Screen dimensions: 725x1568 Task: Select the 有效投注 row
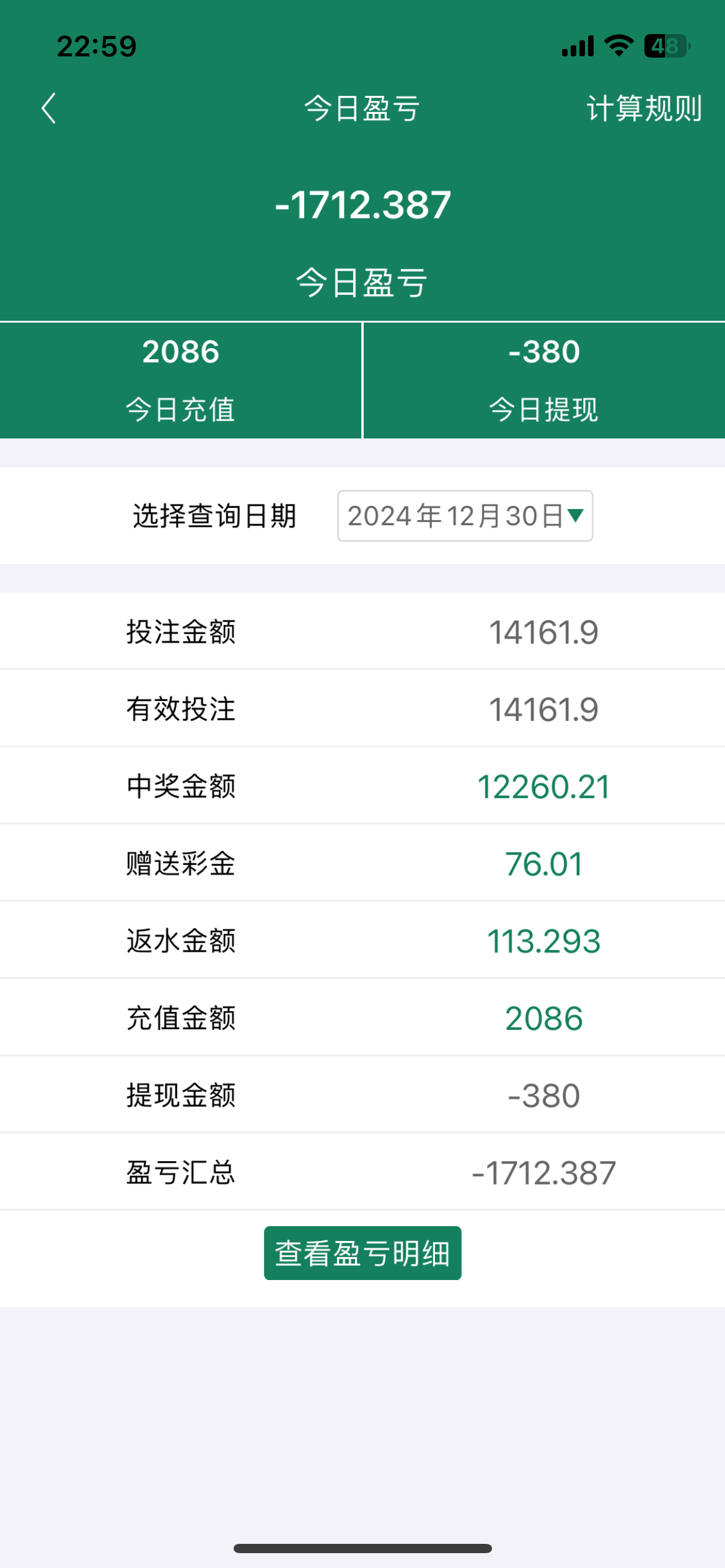point(362,709)
